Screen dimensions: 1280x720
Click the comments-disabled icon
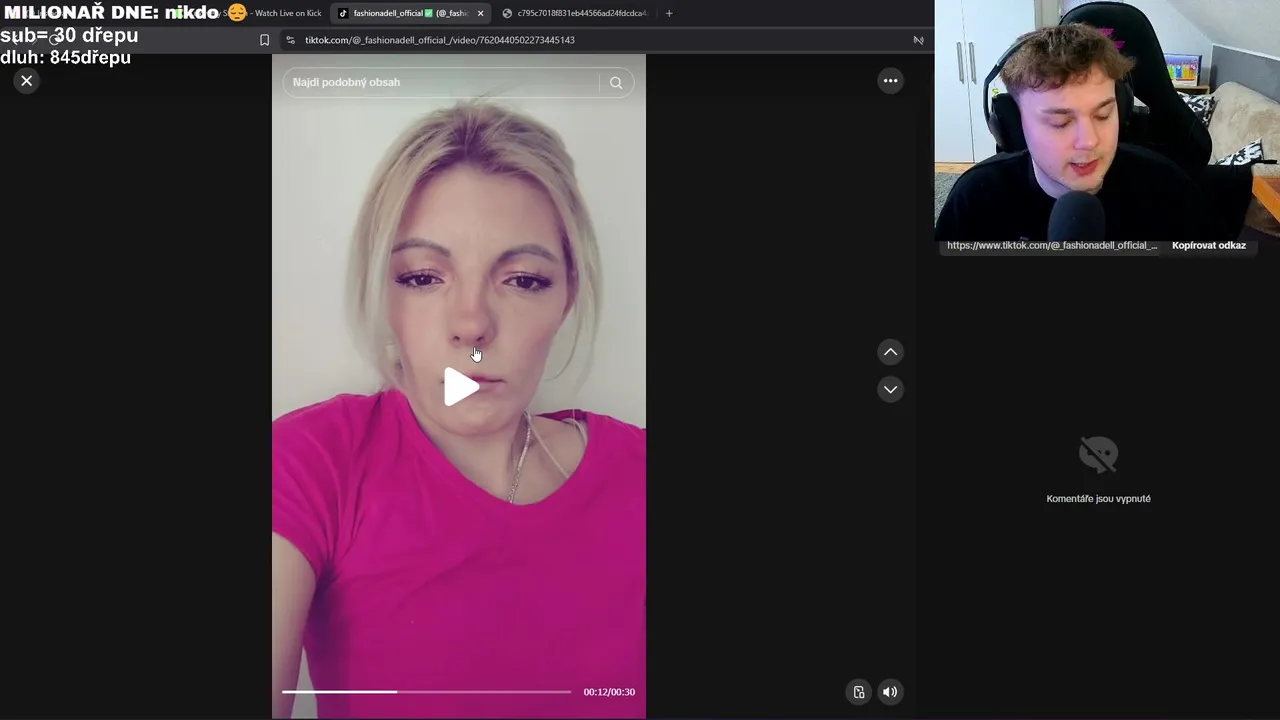tap(1098, 455)
